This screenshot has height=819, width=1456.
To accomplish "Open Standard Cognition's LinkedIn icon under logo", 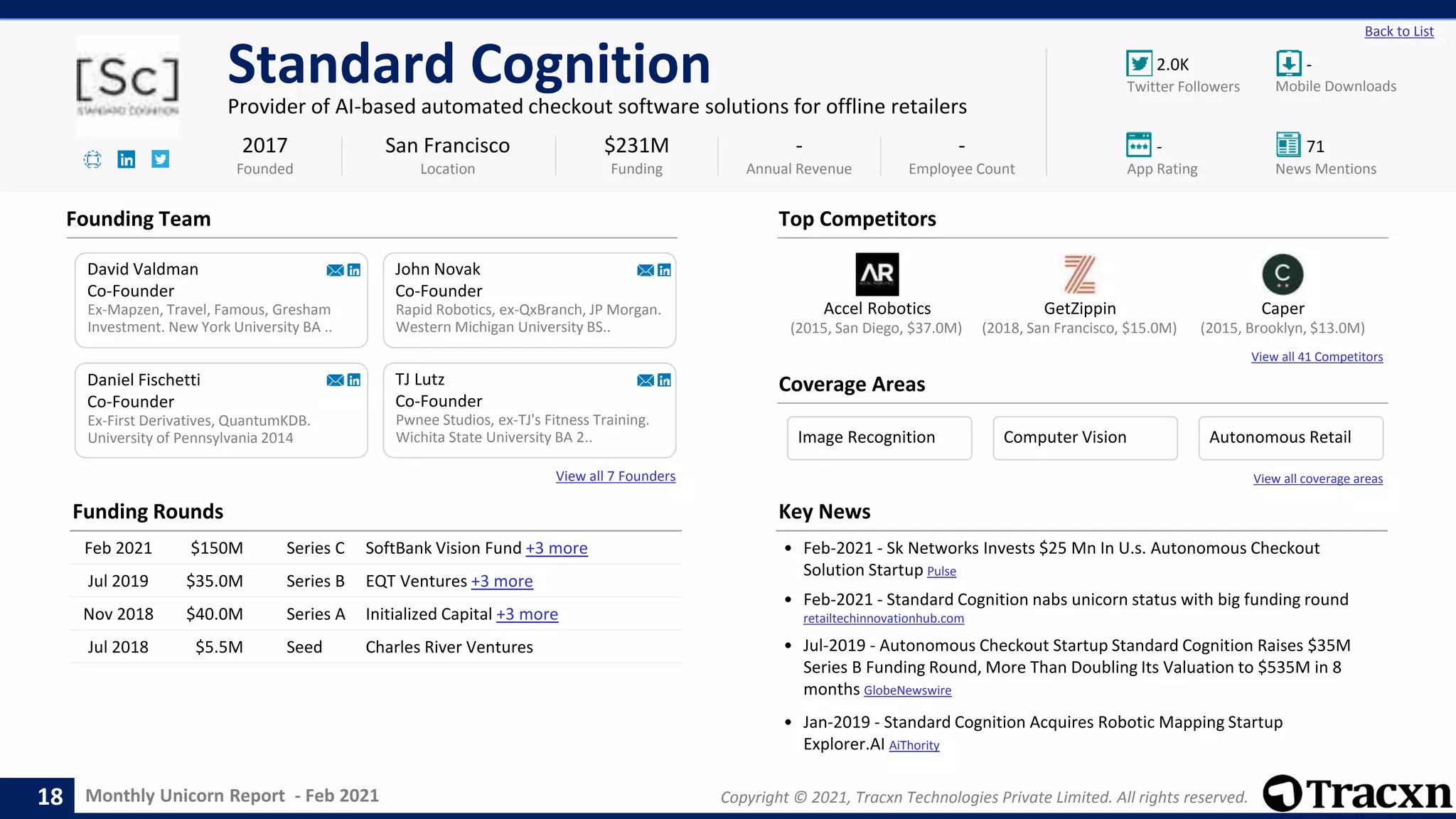I will 127,159.
